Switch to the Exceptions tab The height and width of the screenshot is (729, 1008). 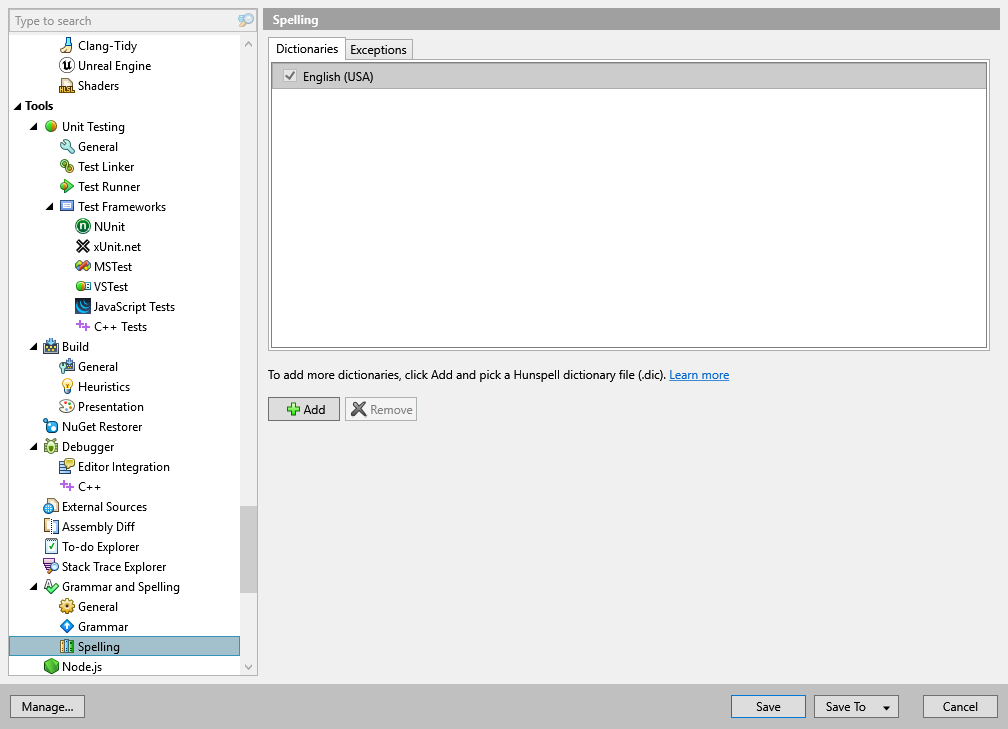point(378,49)
